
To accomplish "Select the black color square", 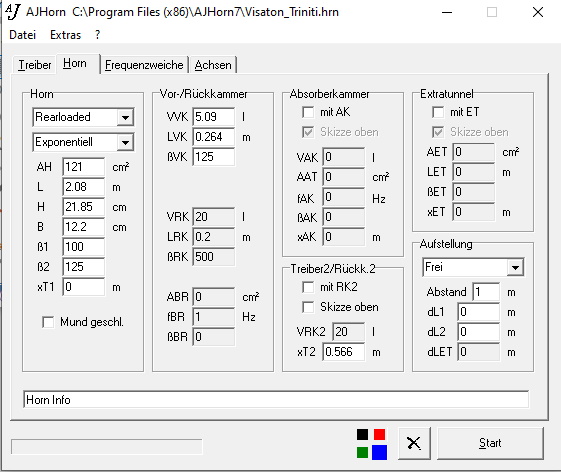I will pos(362,434).
